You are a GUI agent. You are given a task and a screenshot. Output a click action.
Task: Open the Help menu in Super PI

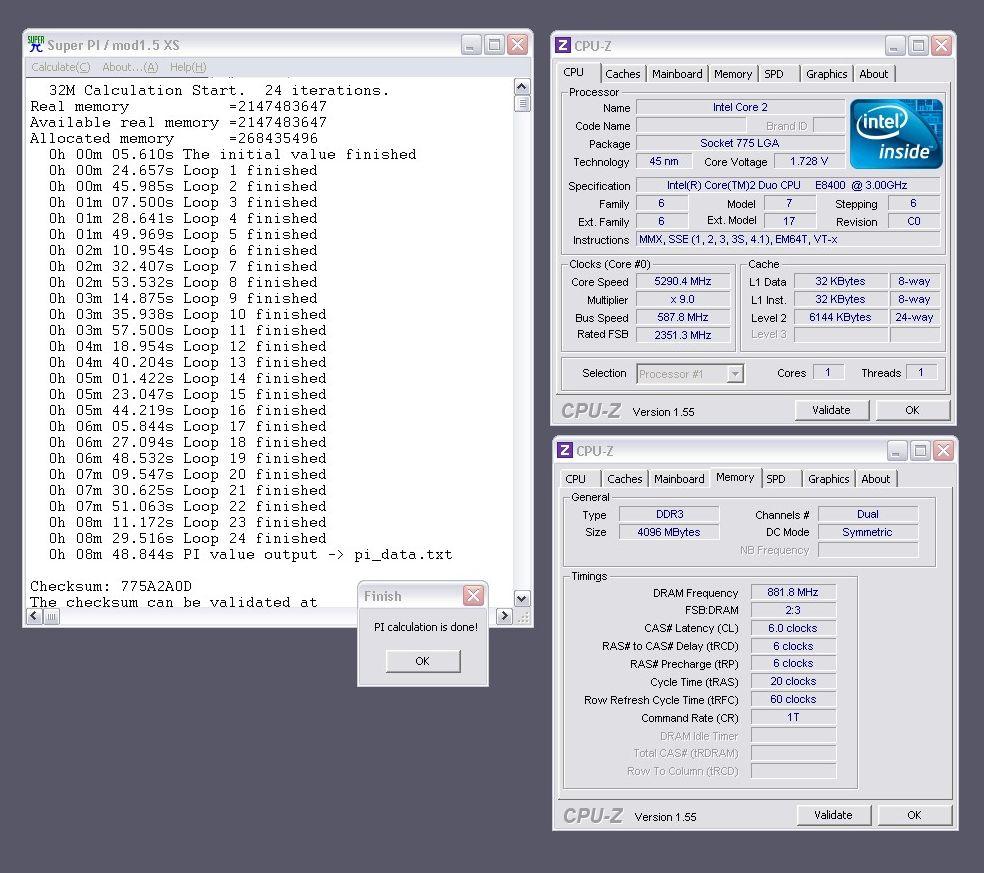coord(188,67)
